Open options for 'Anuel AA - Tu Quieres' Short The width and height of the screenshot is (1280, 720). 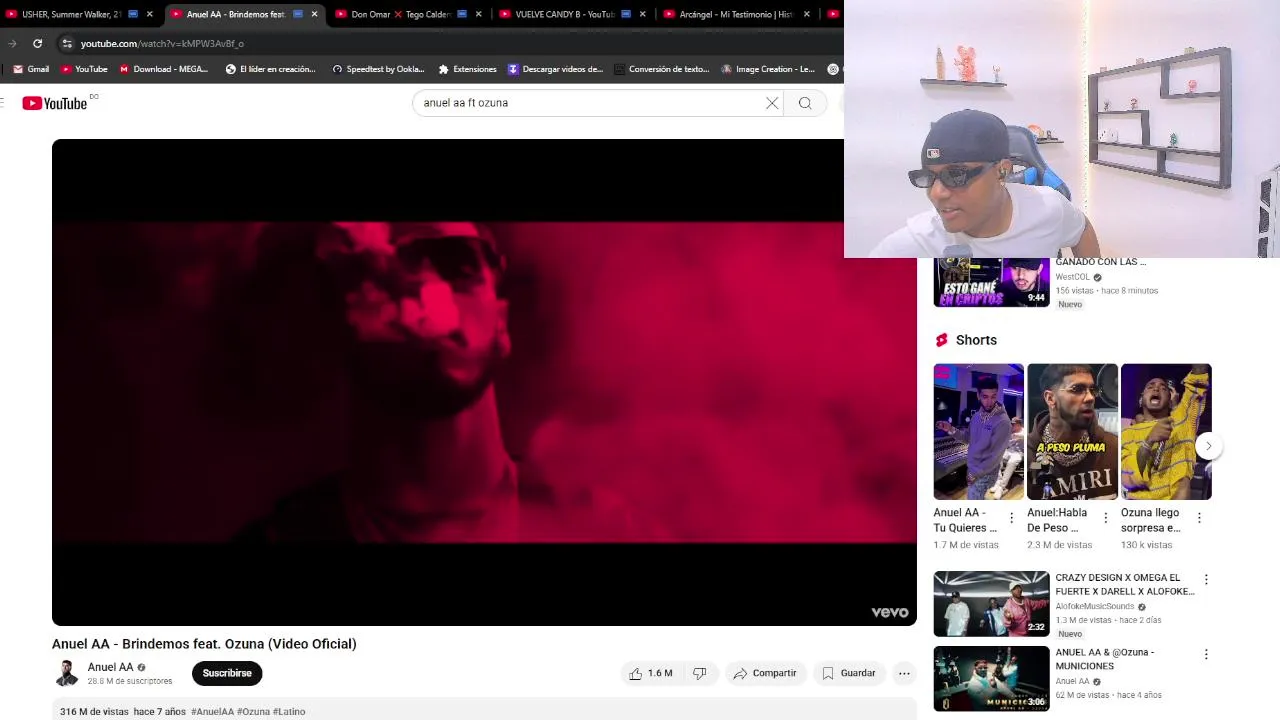(1011, 518)
